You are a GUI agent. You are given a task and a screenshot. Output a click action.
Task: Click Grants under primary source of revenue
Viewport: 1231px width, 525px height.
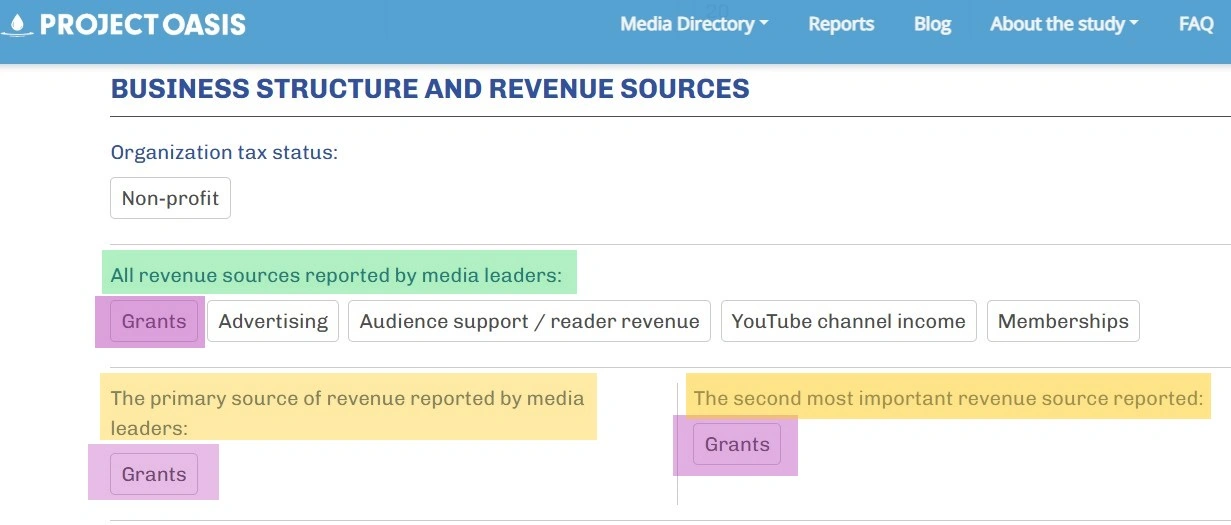click(x=154, y=474)
